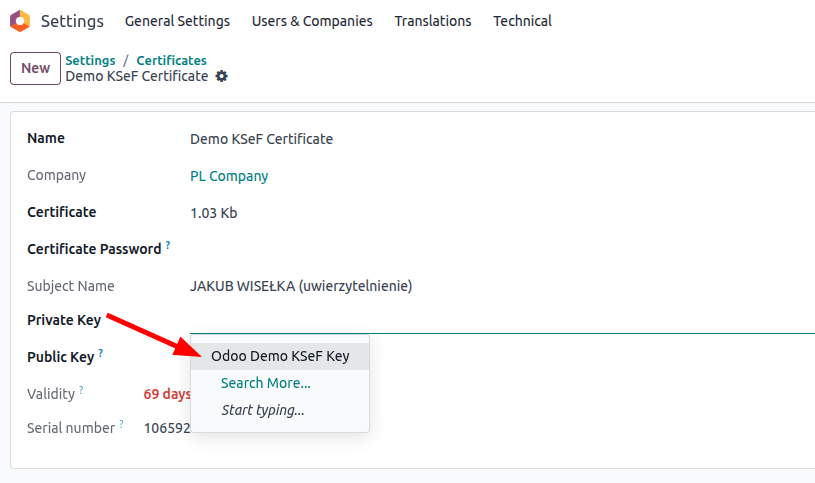Open the General Settings menu

(177, 21)
